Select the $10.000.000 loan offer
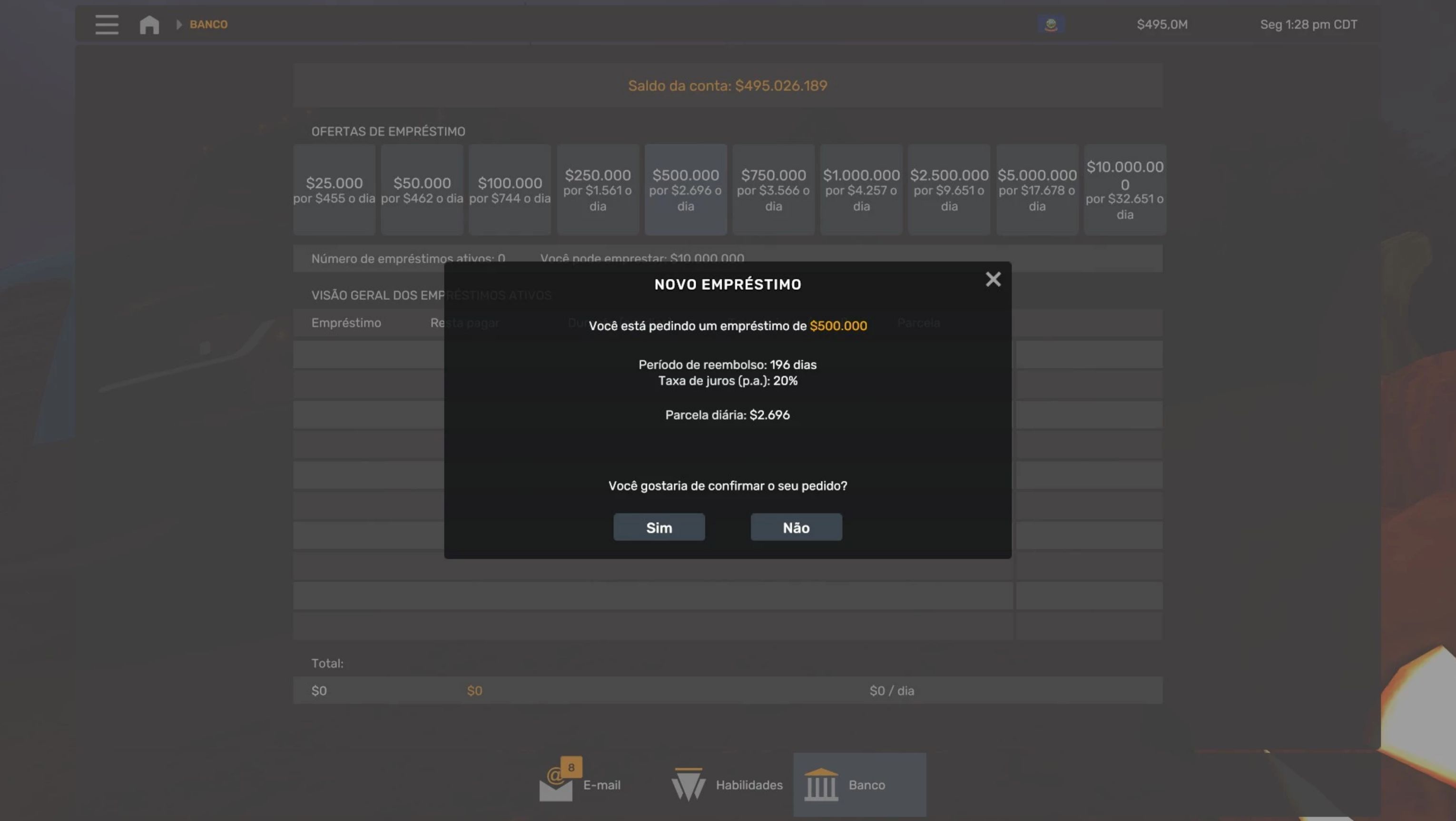 click(x=1125, y=189)
